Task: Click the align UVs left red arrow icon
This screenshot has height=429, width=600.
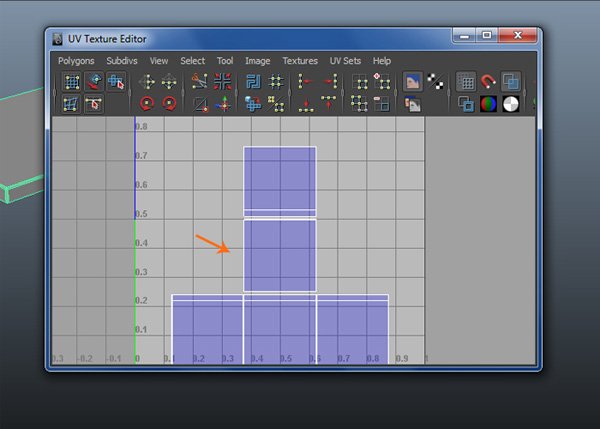Action: (306, 82)
